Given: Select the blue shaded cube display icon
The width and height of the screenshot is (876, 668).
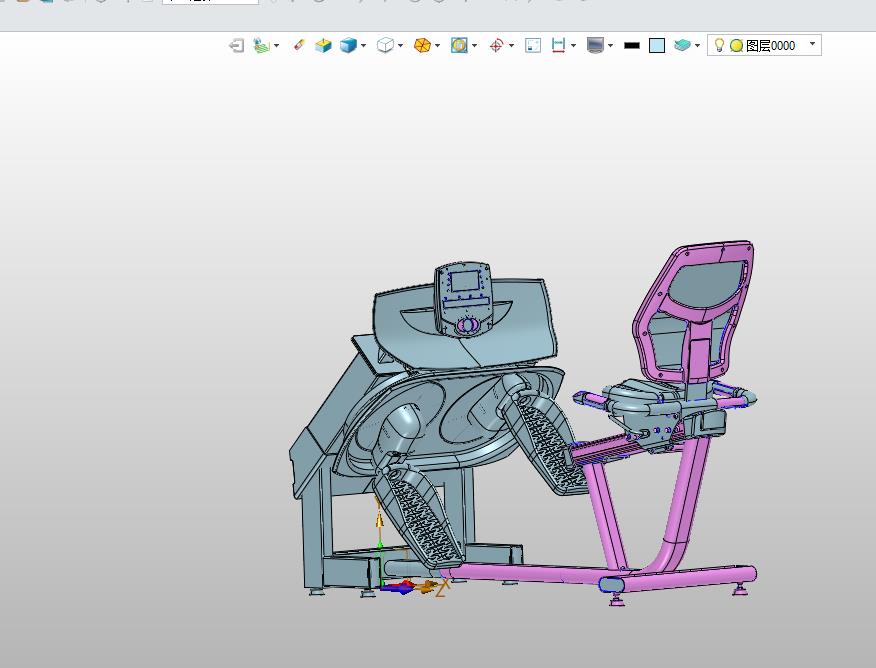Looking at the screenshot, I should (x=349, y=45).
